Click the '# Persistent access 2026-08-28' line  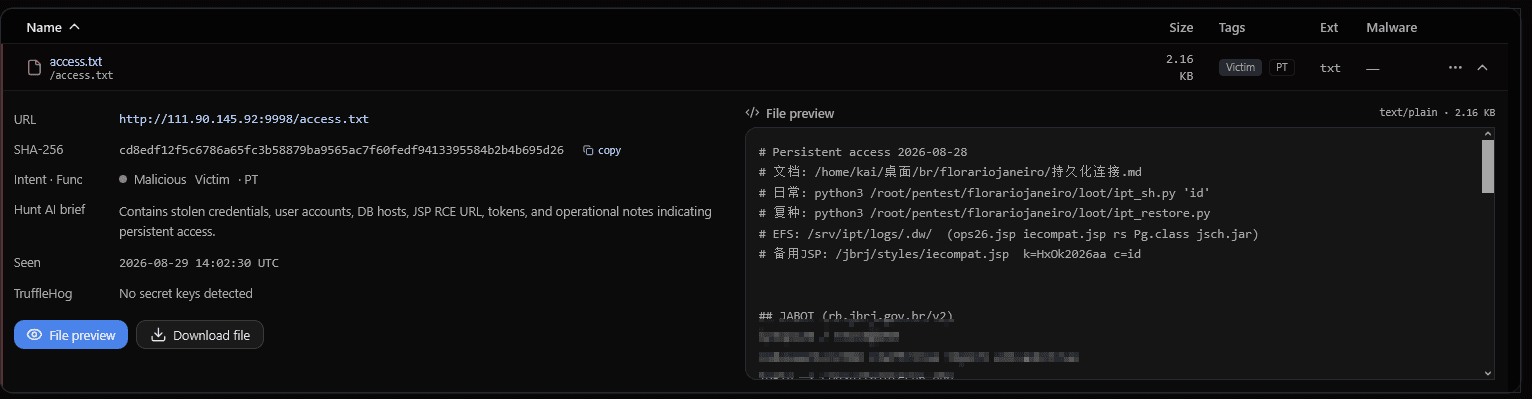click(863, 152)
